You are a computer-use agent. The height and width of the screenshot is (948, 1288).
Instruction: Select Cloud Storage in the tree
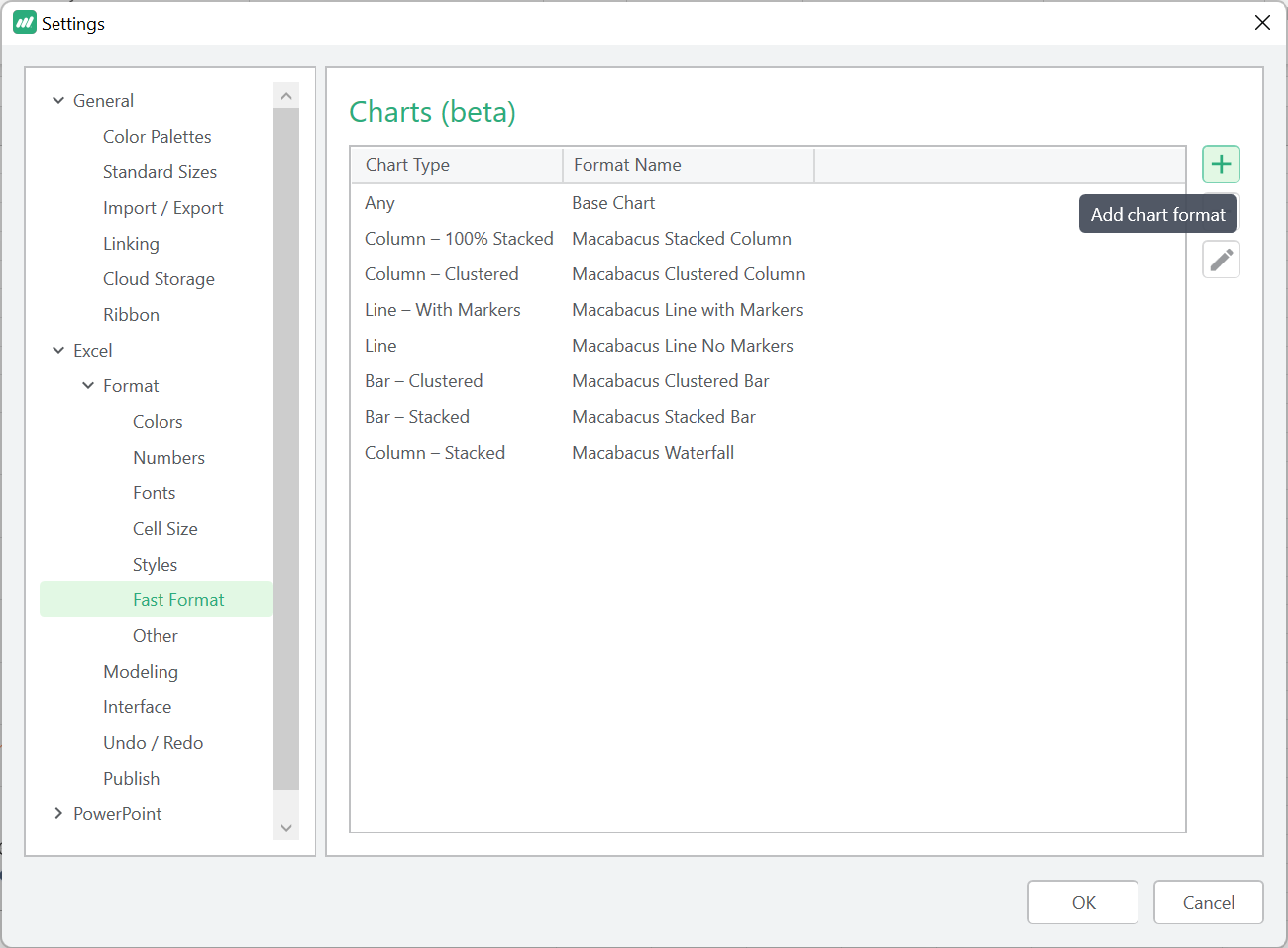click(159, 279)
